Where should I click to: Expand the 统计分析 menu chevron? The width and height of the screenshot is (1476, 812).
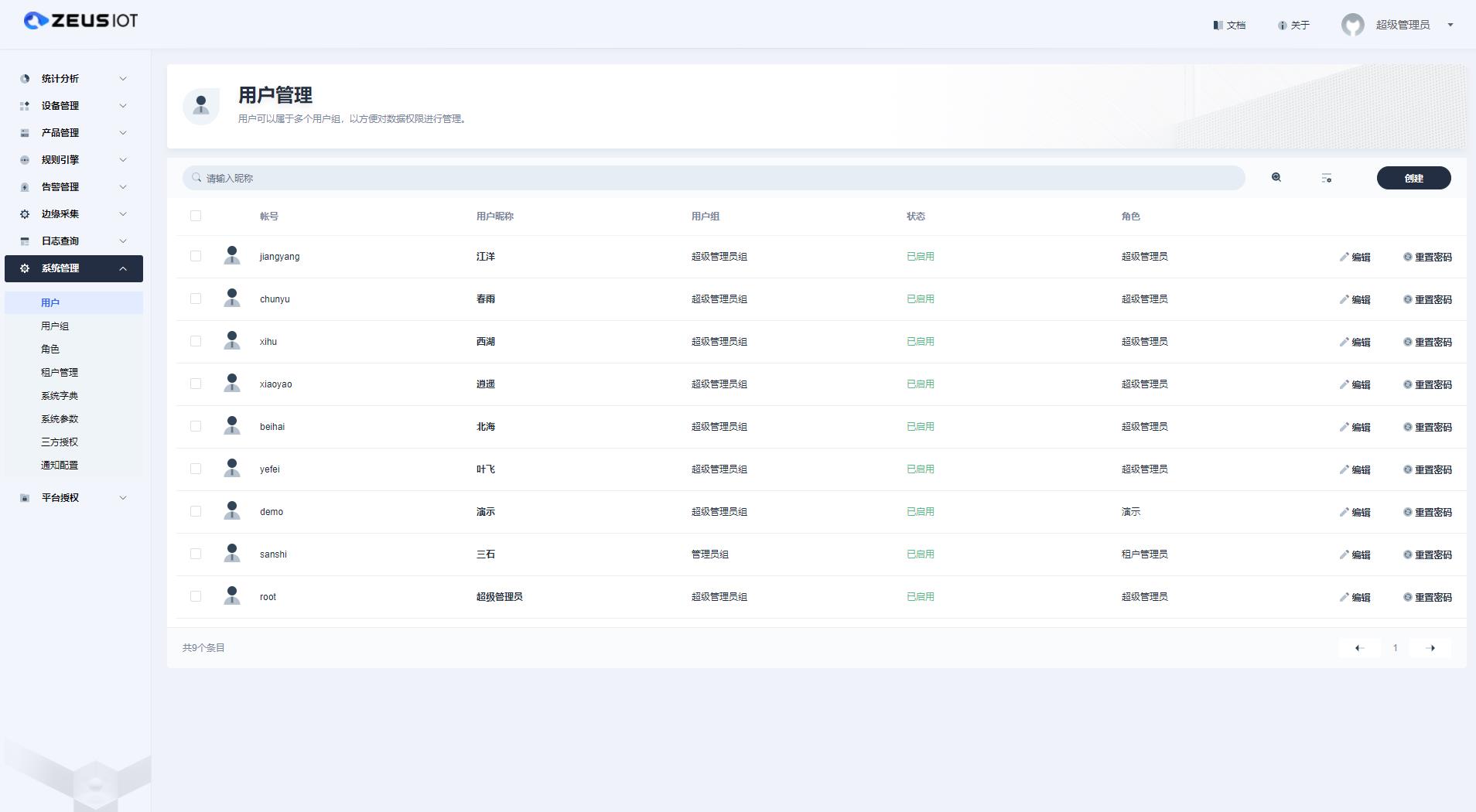(x=123, y=79)
